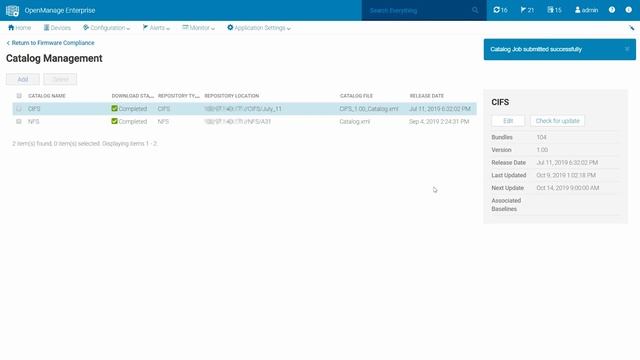
Task: Click the pin icon below header
Action: pyautogui.click(x=631, y=28)
